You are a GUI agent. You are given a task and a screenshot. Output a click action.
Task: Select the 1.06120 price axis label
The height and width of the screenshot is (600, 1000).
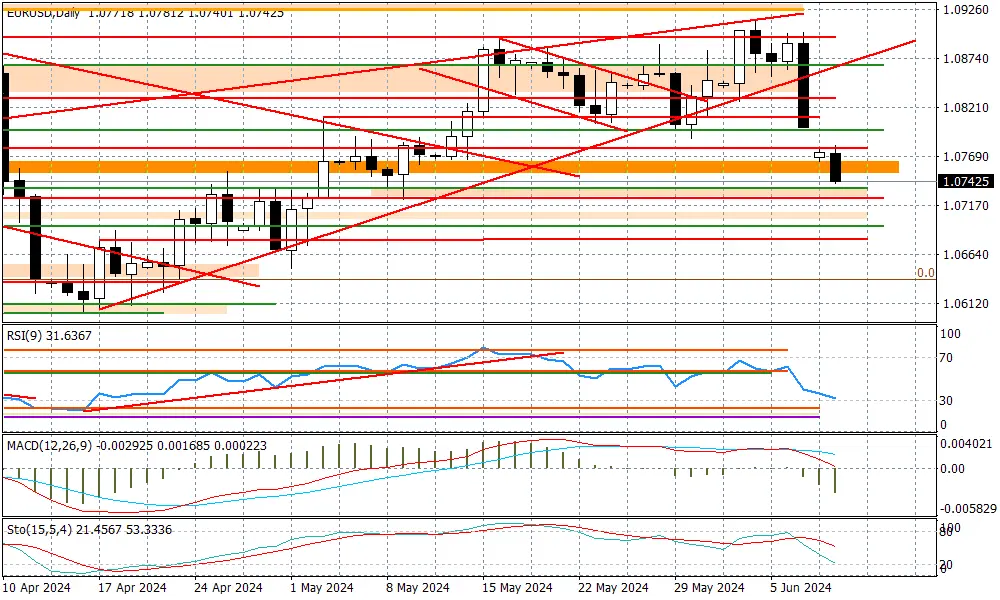(x=966, y=304)
